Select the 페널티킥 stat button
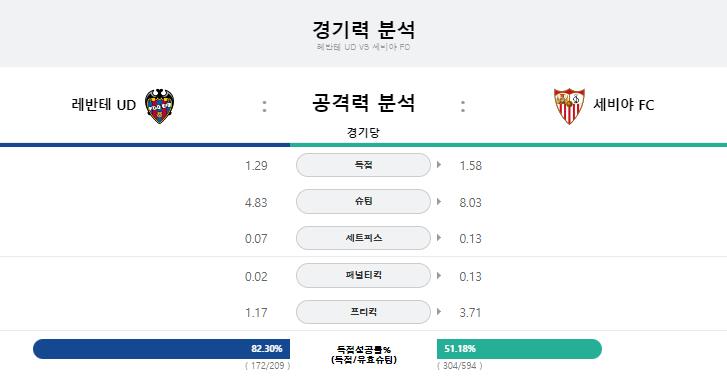Viewport: 727px width, 378px height. coord(364,275)
